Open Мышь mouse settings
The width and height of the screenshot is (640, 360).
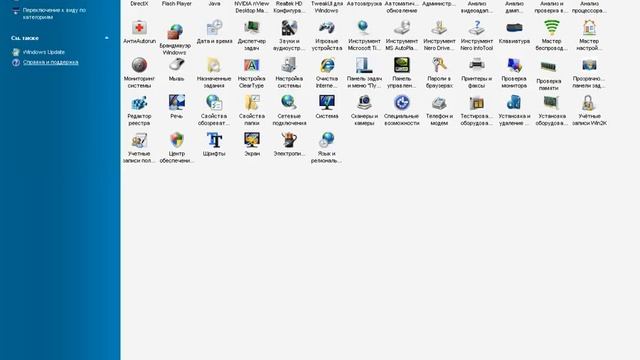point(176,64)
